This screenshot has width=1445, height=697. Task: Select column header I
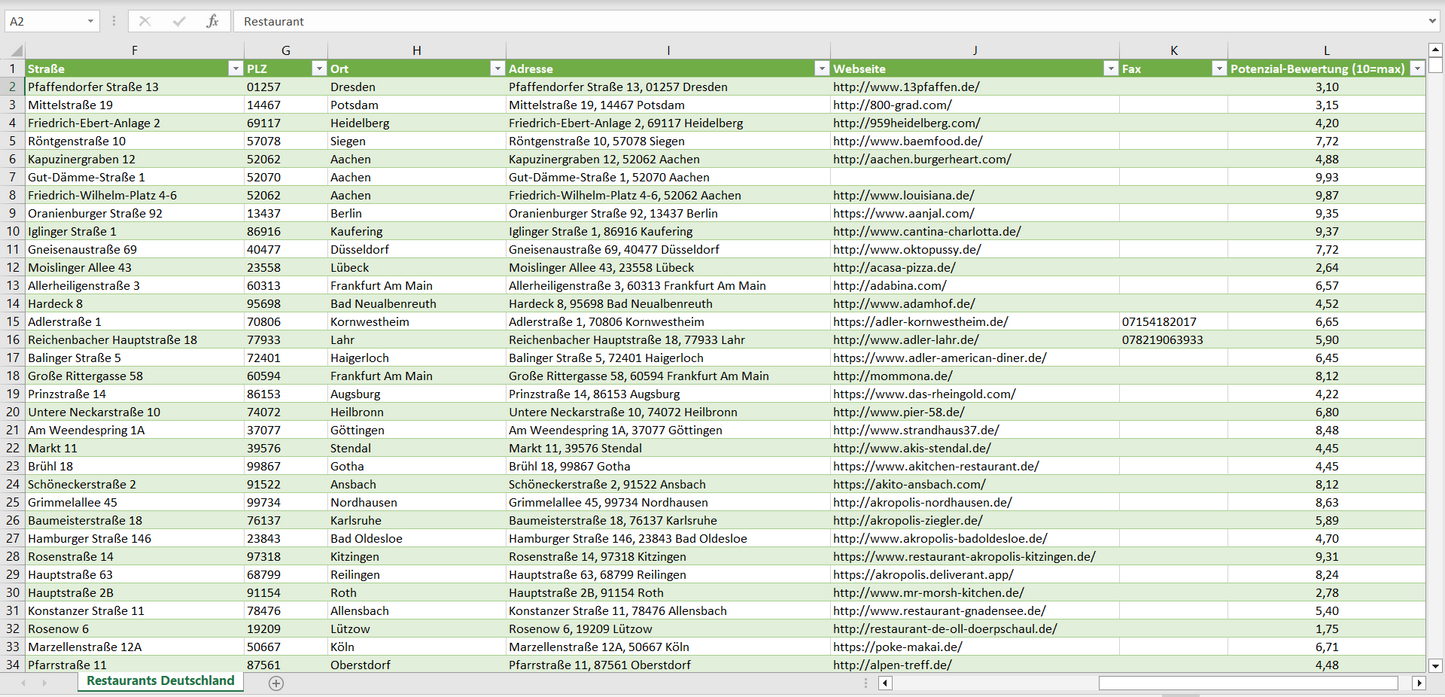(x=668, y=50)
